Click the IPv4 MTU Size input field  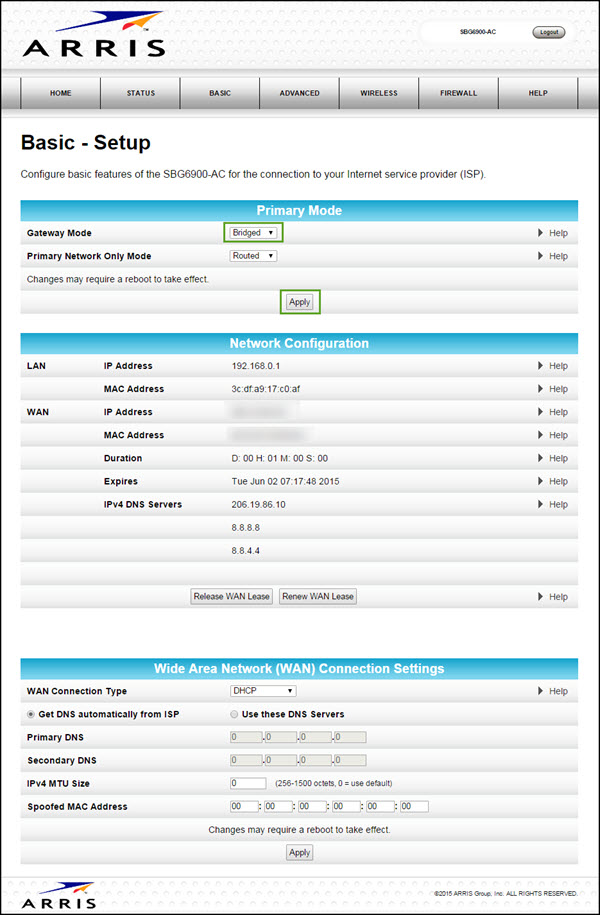point(248,783)
